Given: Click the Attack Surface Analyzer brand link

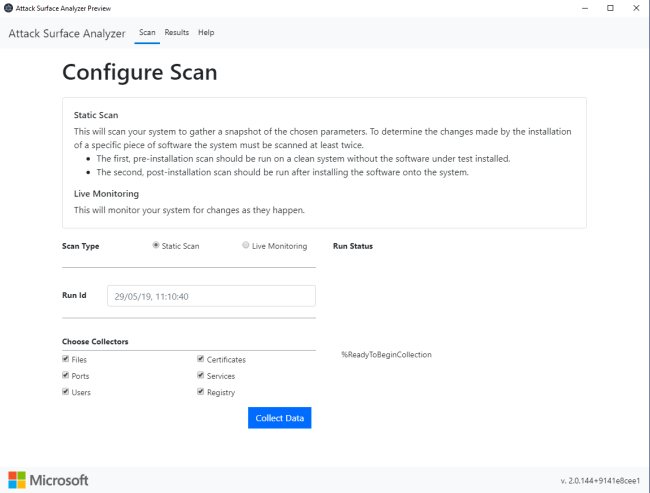Looking at the screenshot, I should coord(68,33).
